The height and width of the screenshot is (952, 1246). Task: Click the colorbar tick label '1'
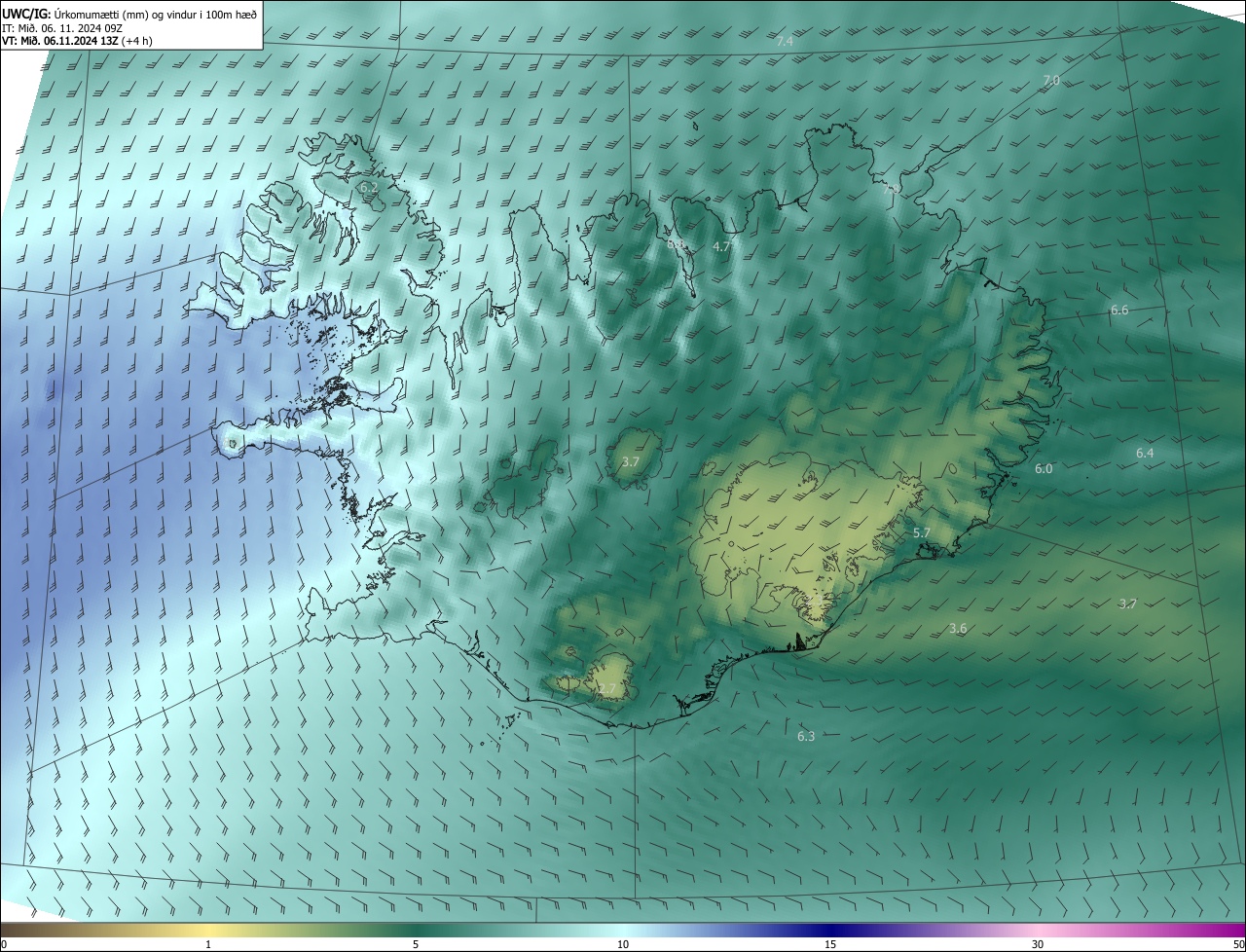tap(208, 945)
